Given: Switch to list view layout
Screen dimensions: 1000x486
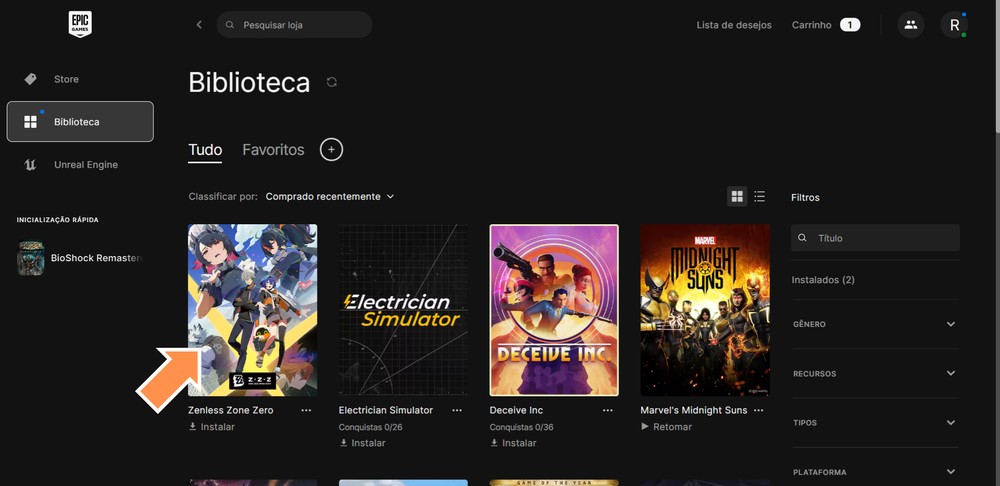Looking at the screenshot, I should point(760,196).
